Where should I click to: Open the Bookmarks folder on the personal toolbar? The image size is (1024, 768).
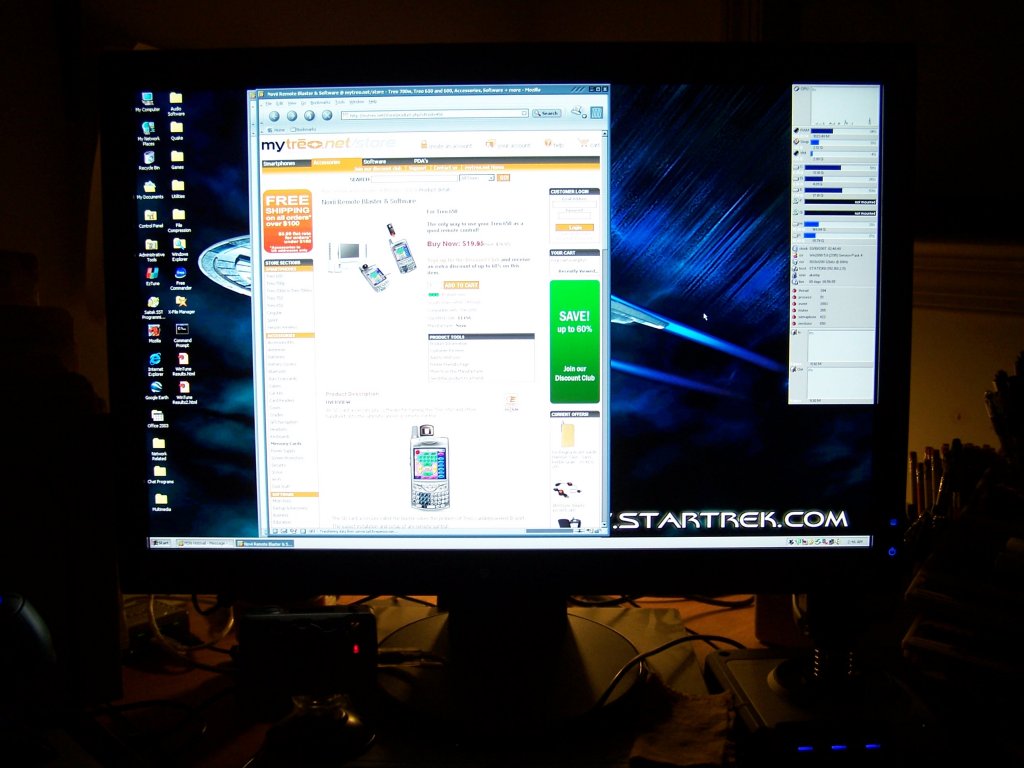click(304, 130)
